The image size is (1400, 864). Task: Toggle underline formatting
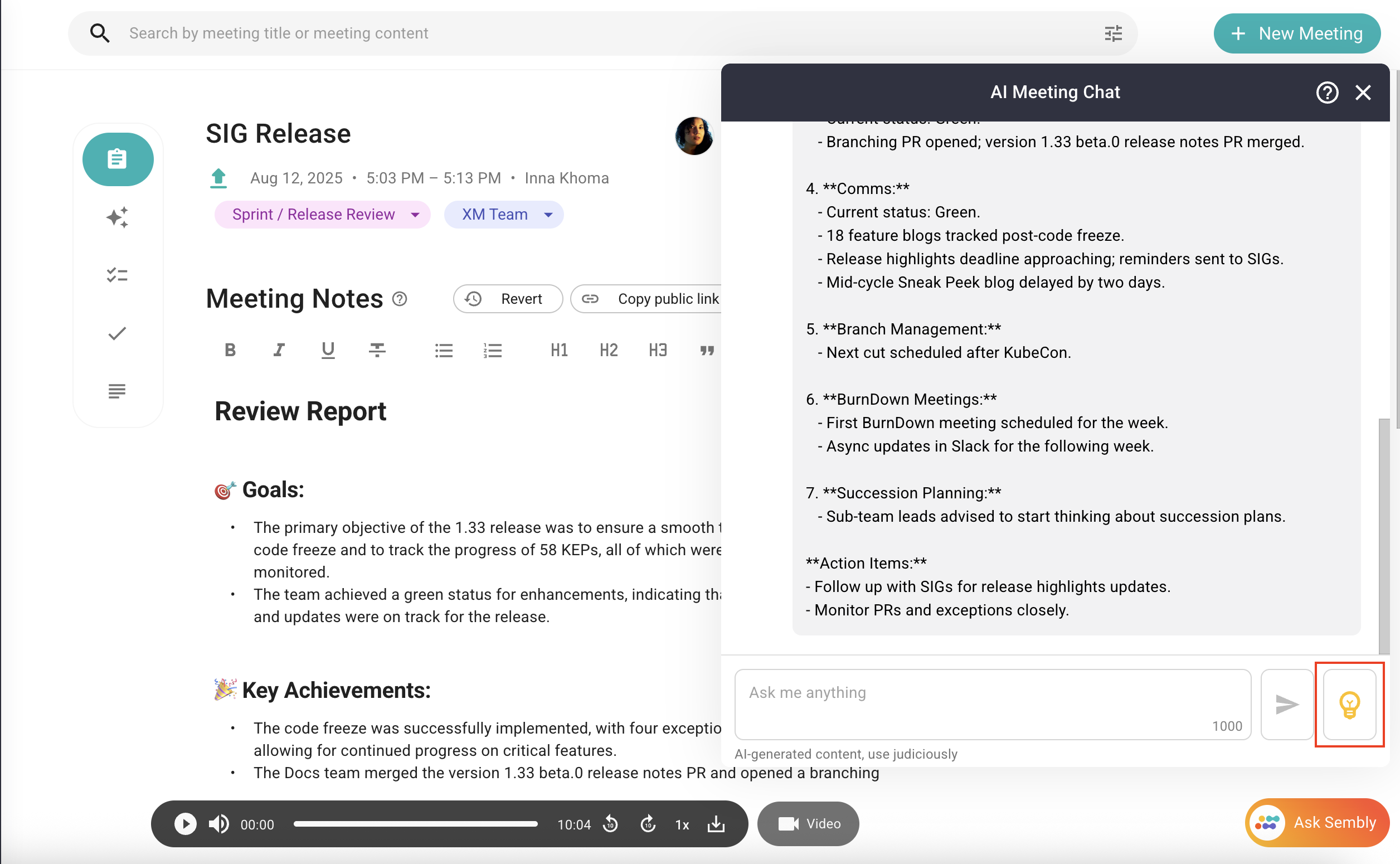point(328,350)
